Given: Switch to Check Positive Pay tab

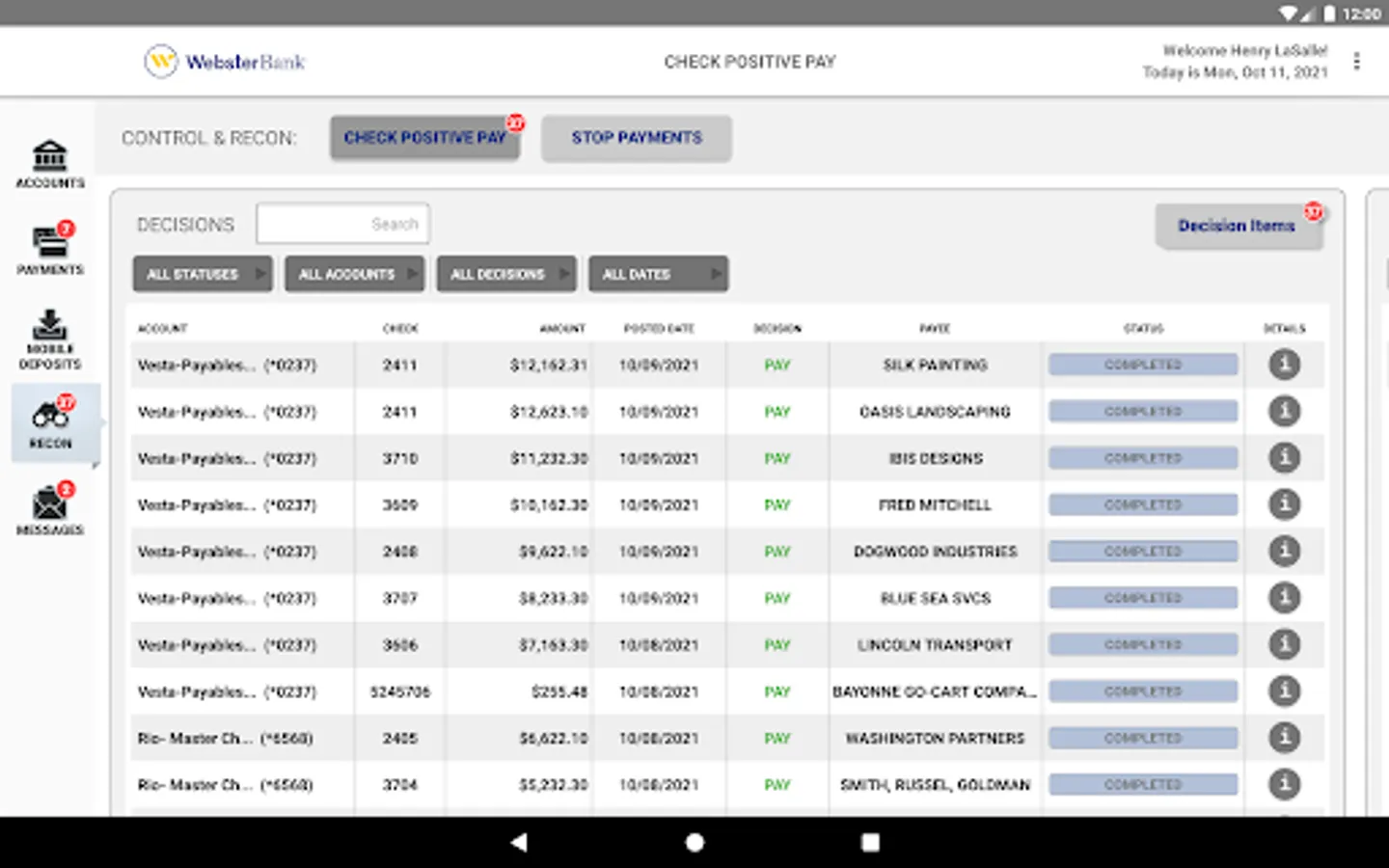Looking at the screenshot, I should pyautogui.click(x=424, y=138).
